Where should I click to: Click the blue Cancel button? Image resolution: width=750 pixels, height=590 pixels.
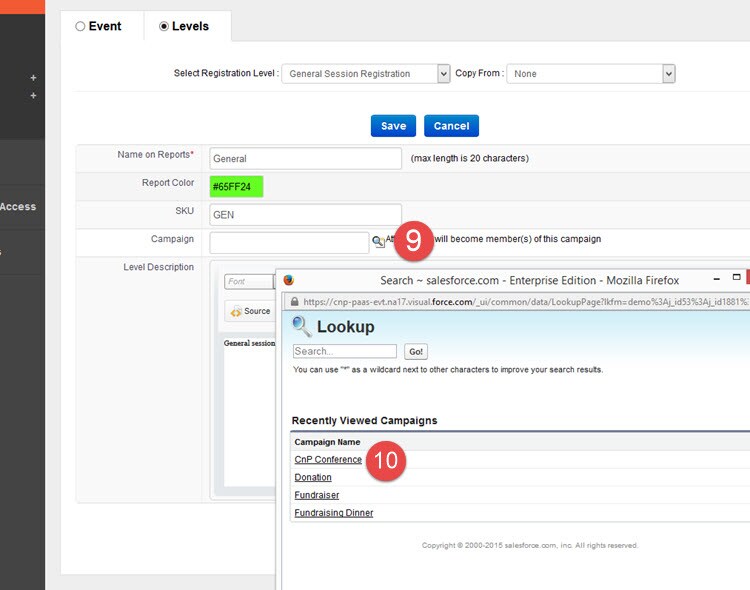click(x=451, y=126)
